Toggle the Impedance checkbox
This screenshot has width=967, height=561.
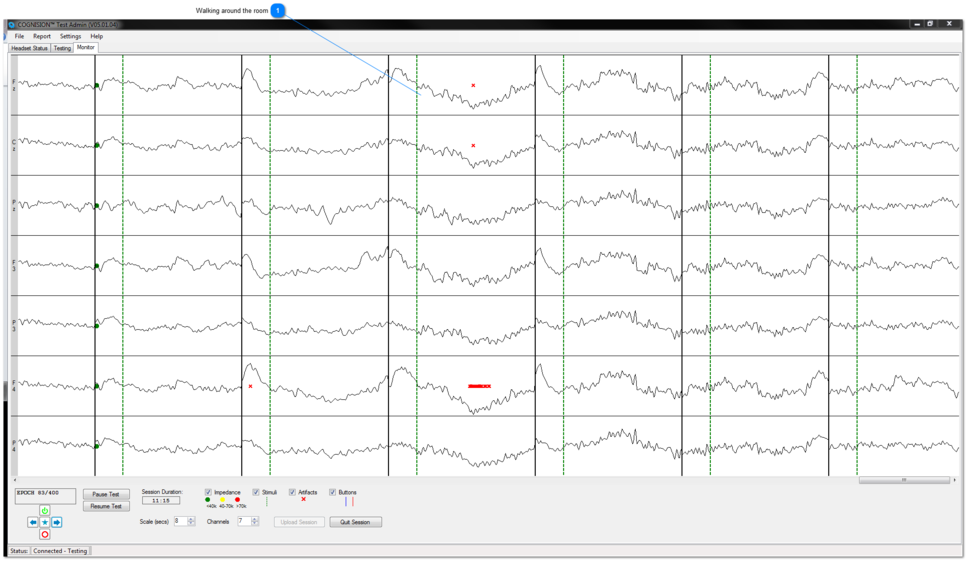tap(208, 492)
